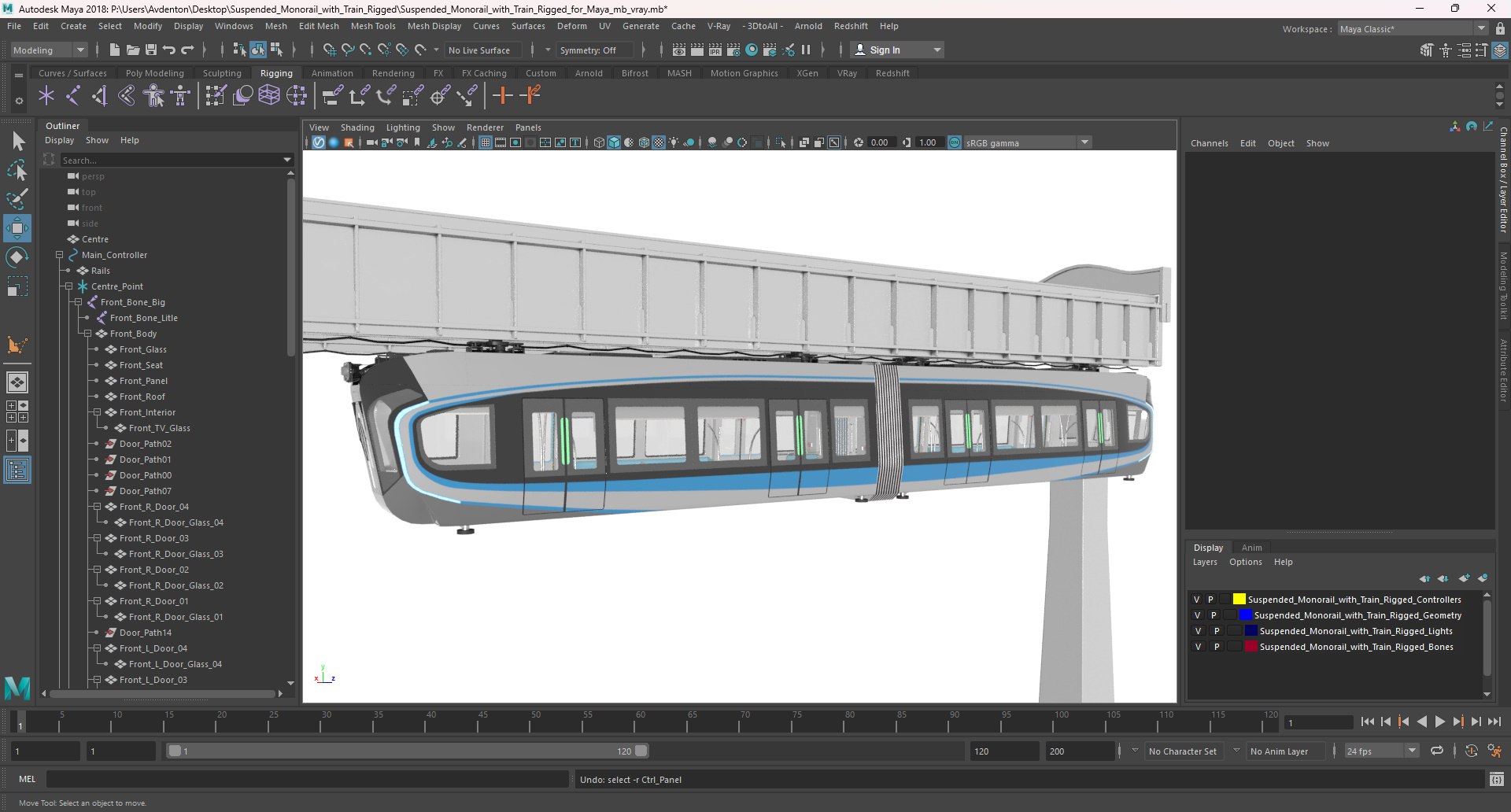Open the Deform menu
This screenshot has width=1511, height=812.
point(572,26)
